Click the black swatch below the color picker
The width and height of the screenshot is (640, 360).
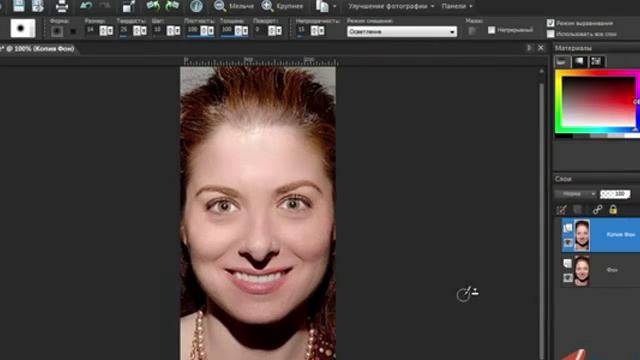pyautogui.click(x=564, y=136)
